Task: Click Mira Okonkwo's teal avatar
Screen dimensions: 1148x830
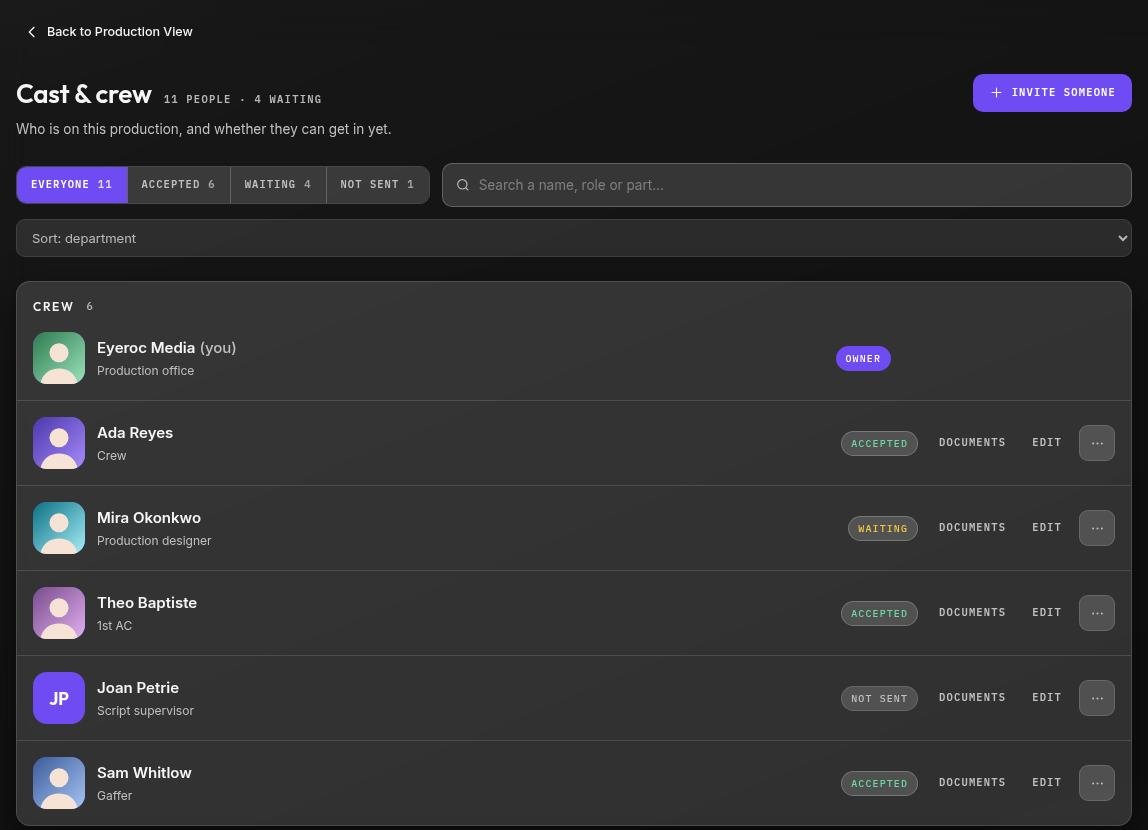Action: (59, 528)
